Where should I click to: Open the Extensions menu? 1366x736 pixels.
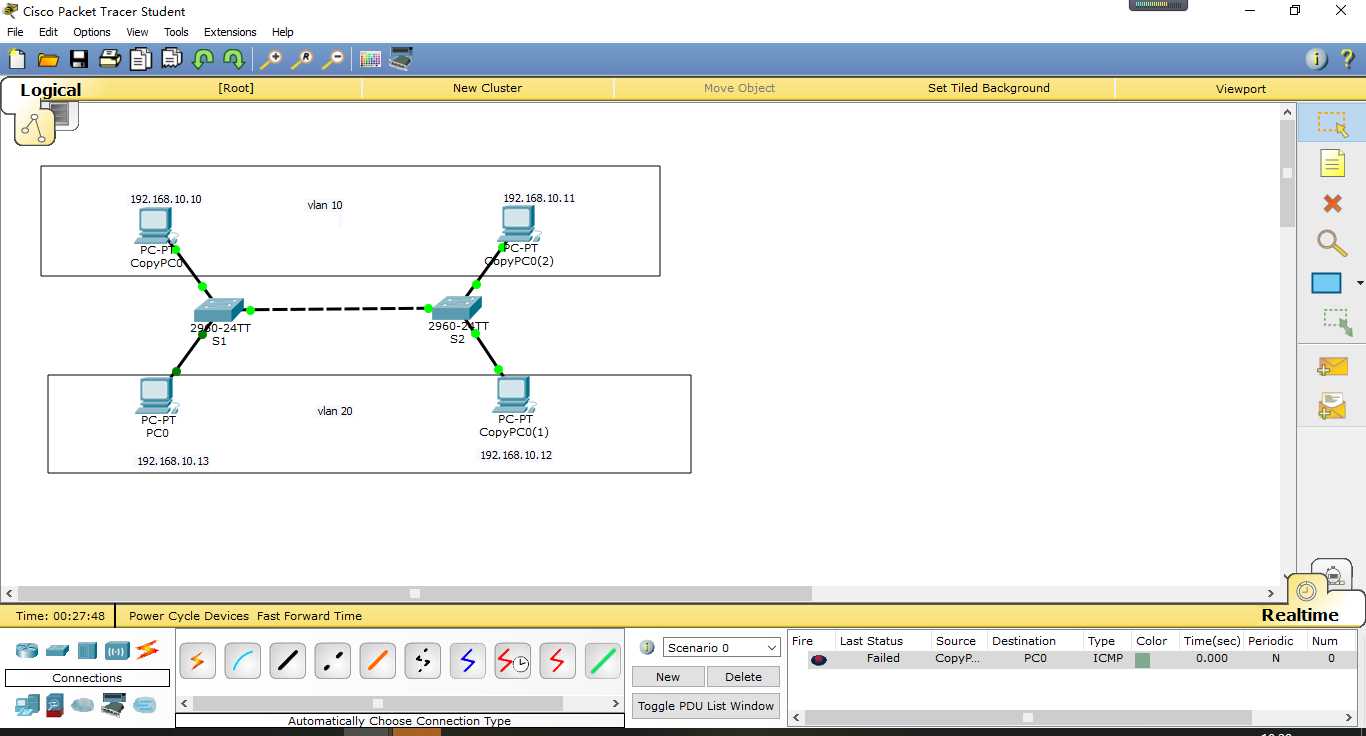coord(230,32)
